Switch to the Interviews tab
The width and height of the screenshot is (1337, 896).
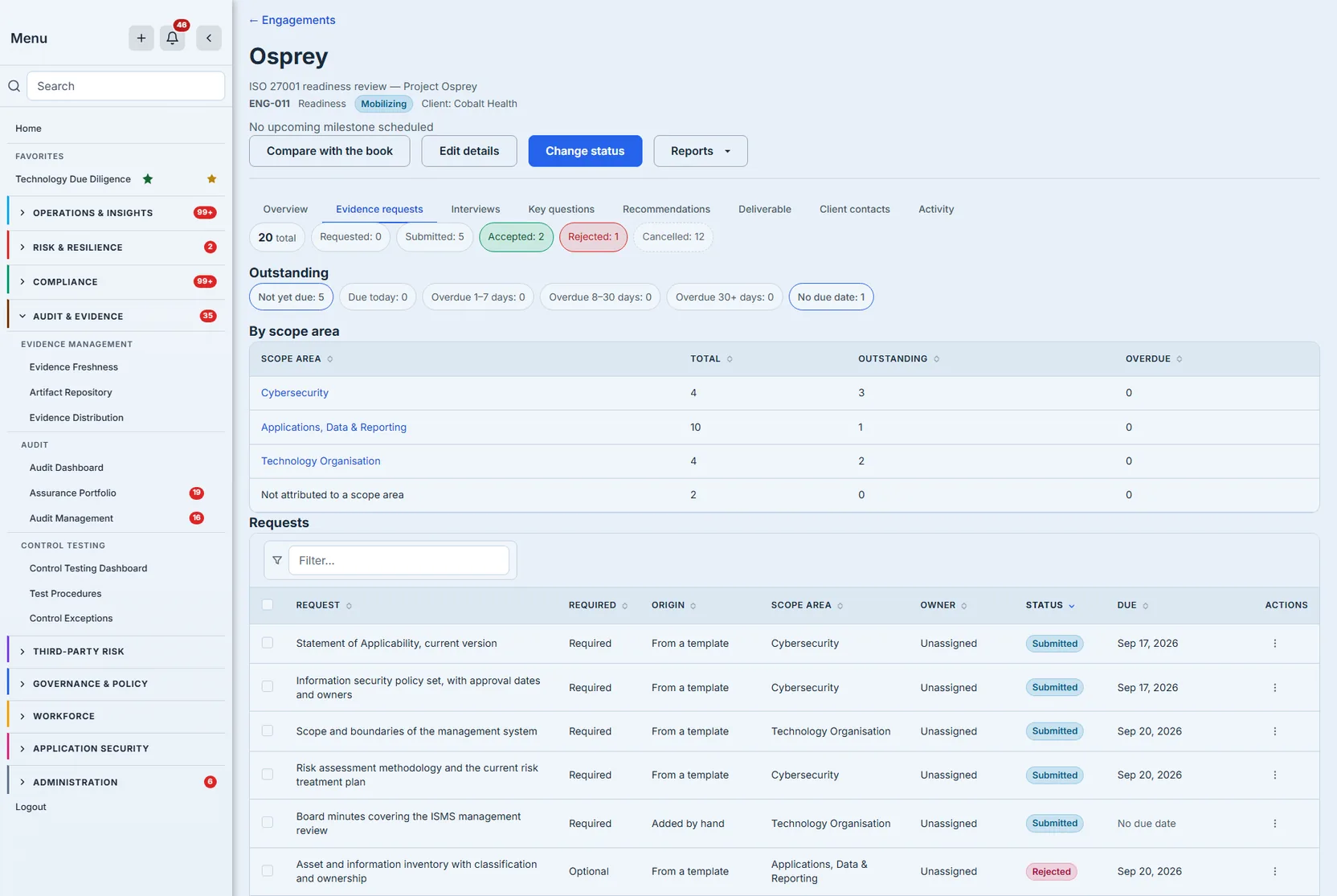pos(476,209)
